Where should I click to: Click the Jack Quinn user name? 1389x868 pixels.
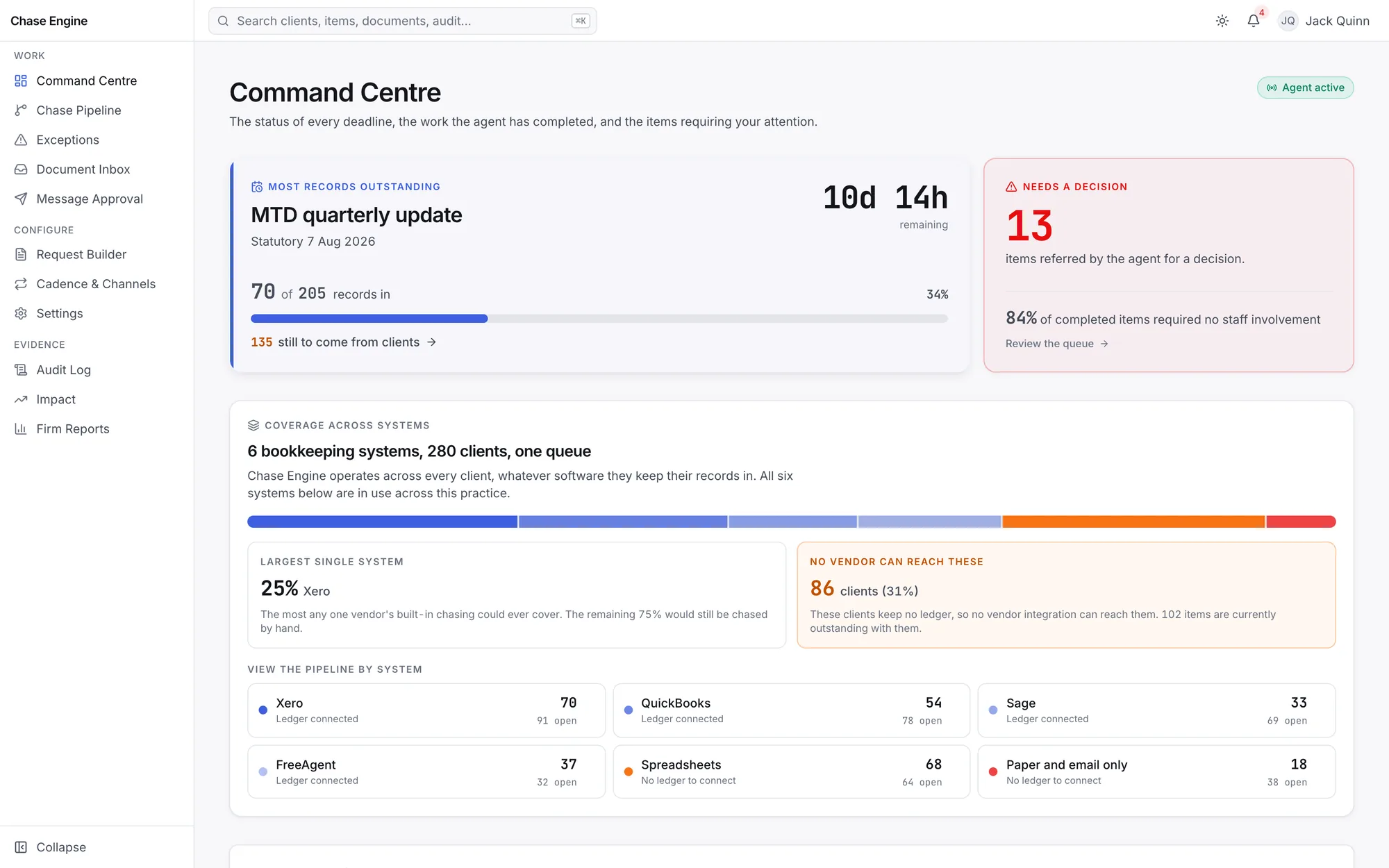[1337, 21]
